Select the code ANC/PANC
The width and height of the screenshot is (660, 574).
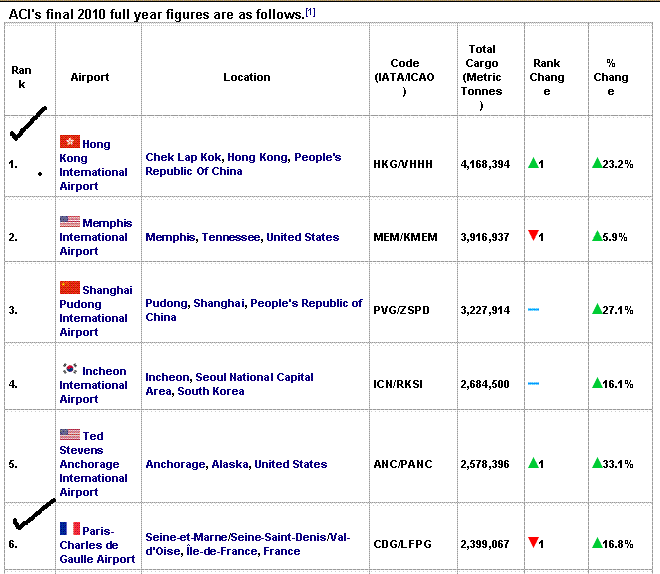click(403, 464)
